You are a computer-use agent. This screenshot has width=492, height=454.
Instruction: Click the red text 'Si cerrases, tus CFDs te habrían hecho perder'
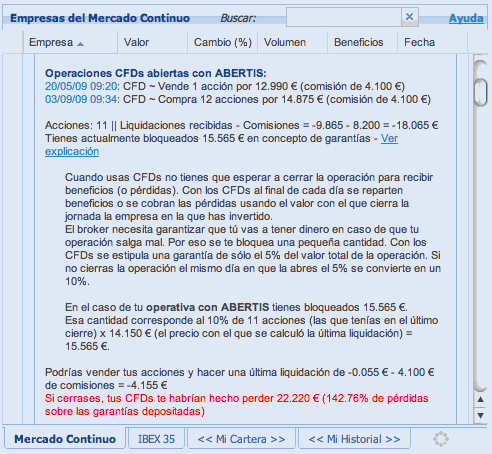[x=159, y=398]
